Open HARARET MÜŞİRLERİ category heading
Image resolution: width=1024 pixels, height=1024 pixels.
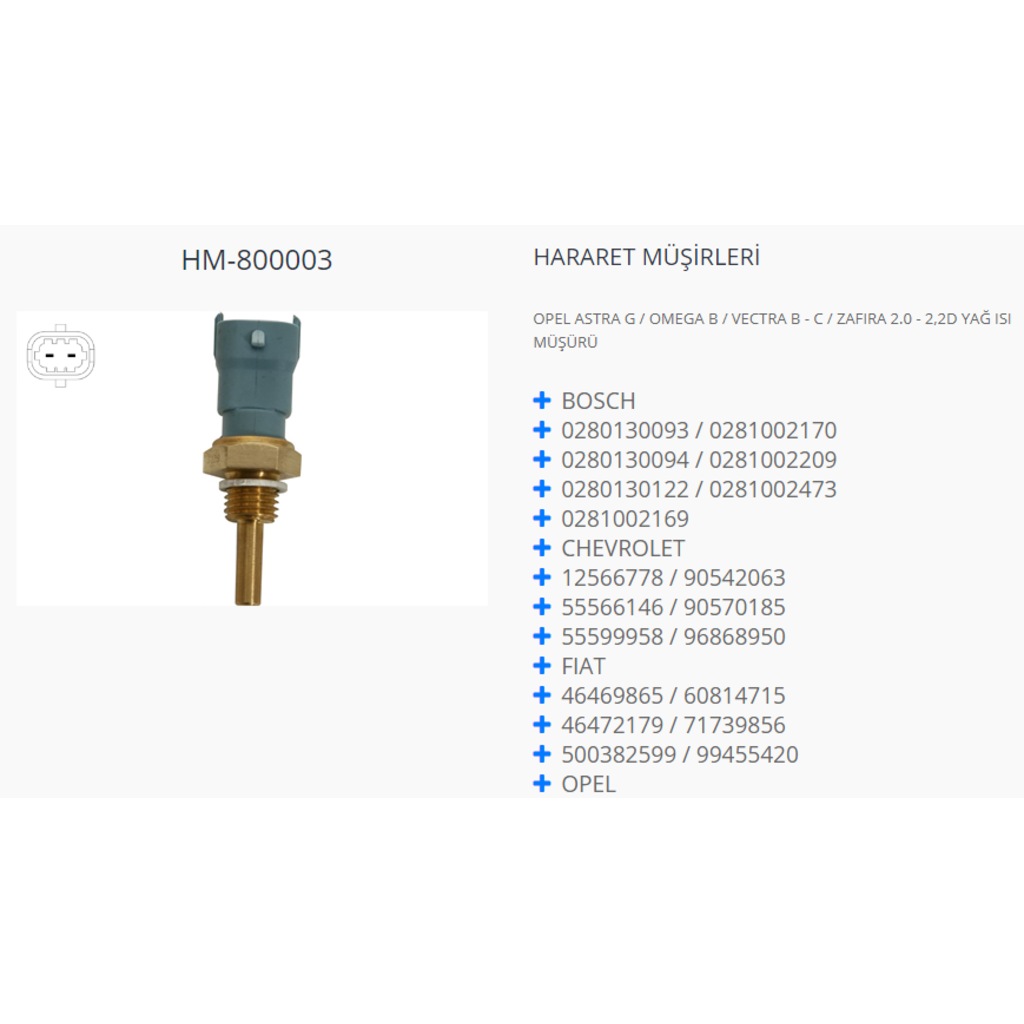point(647,257)
